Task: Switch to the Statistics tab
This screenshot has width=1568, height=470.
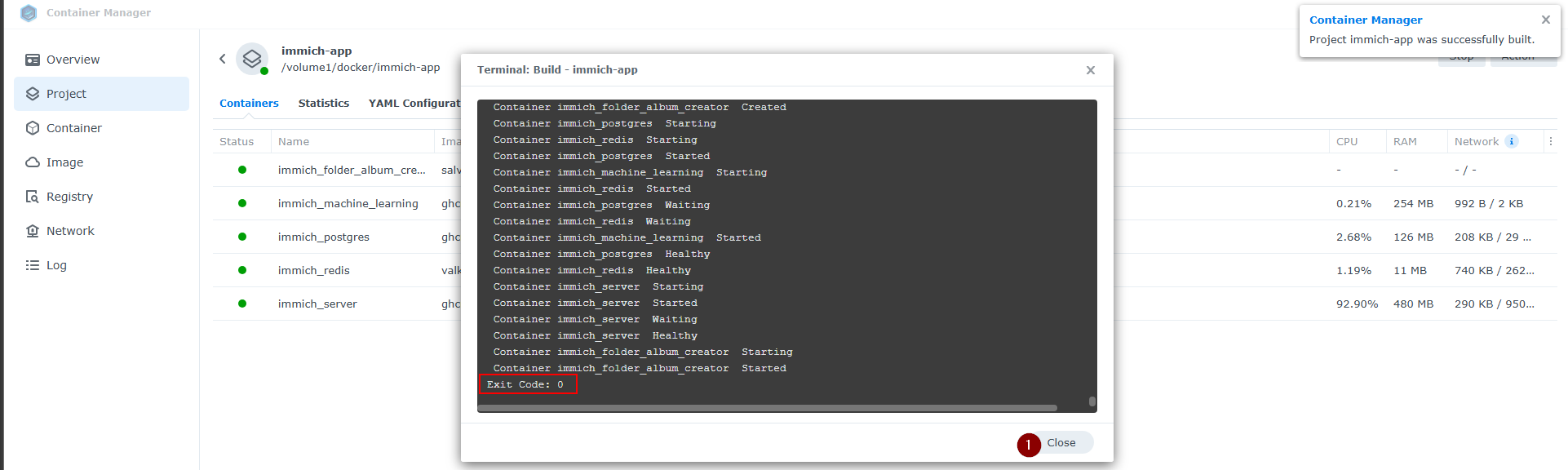Action: [x=323, y=103]
